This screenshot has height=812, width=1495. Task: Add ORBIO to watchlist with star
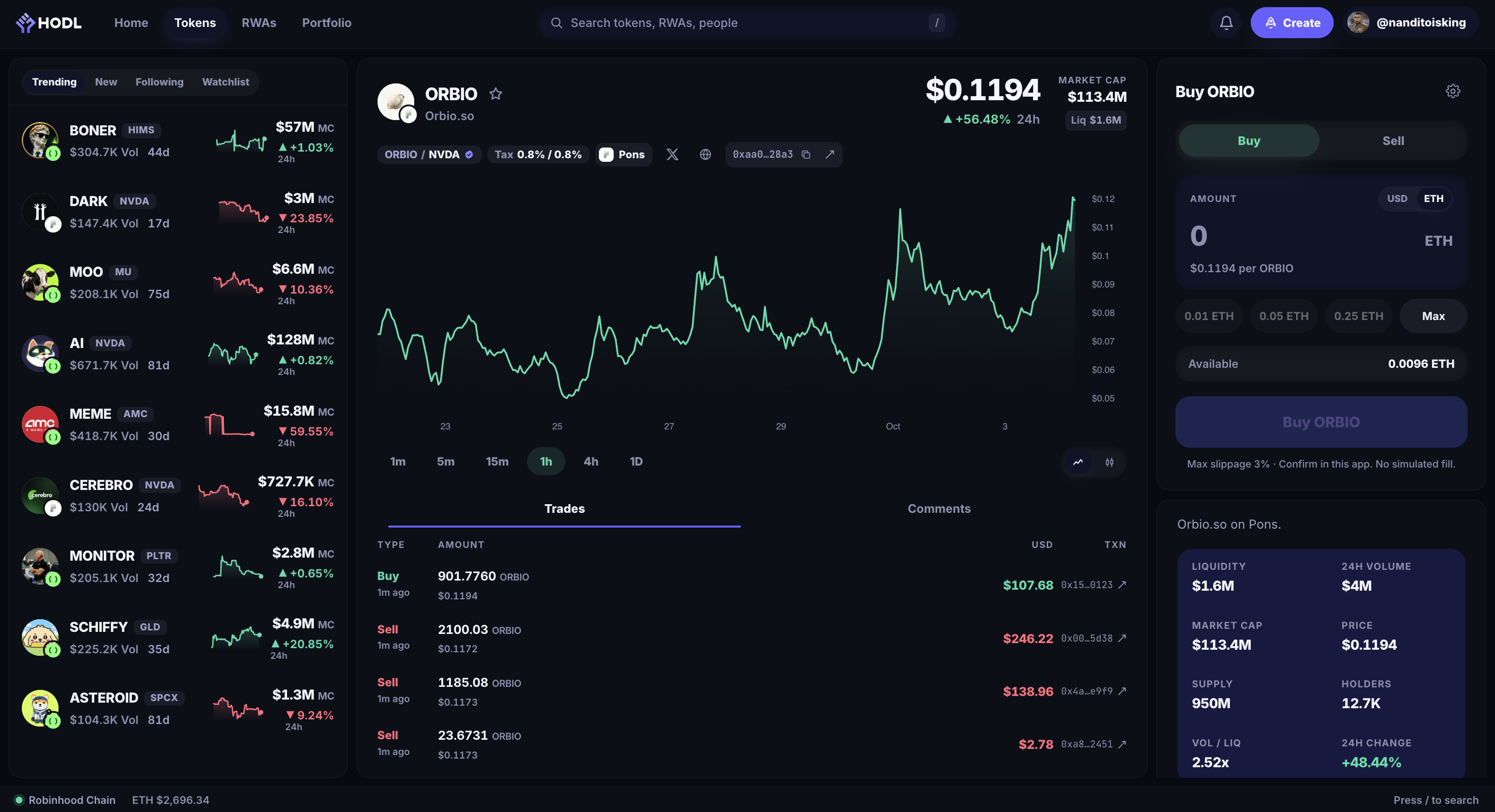[495, 94]
